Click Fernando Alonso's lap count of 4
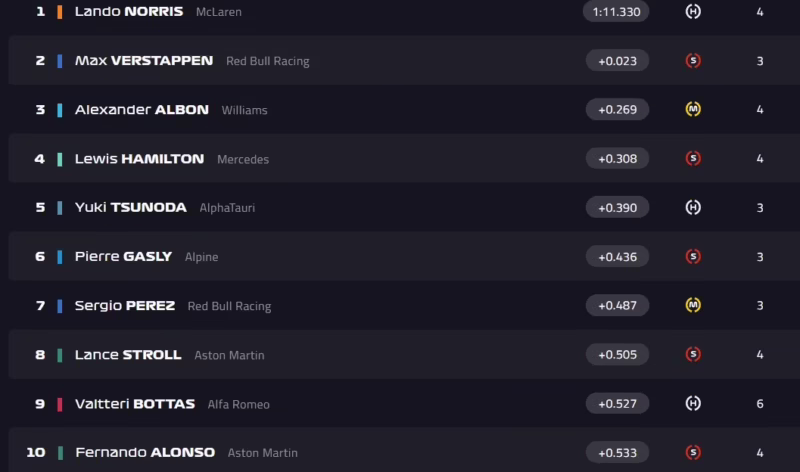Screen dimensions: 800x472 coord(760,452)
